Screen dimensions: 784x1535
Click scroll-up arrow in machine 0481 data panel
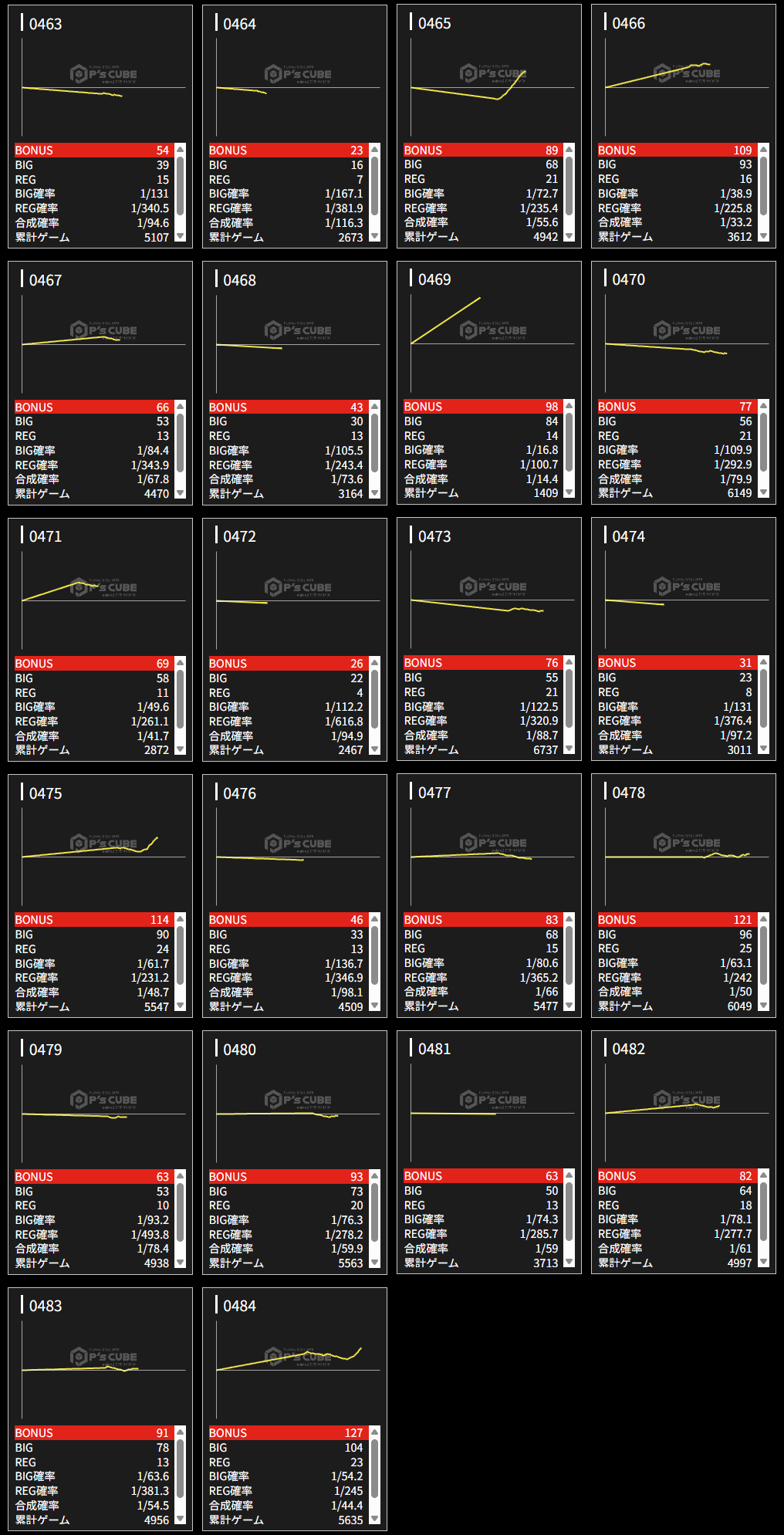click(x=569, y=1175)
